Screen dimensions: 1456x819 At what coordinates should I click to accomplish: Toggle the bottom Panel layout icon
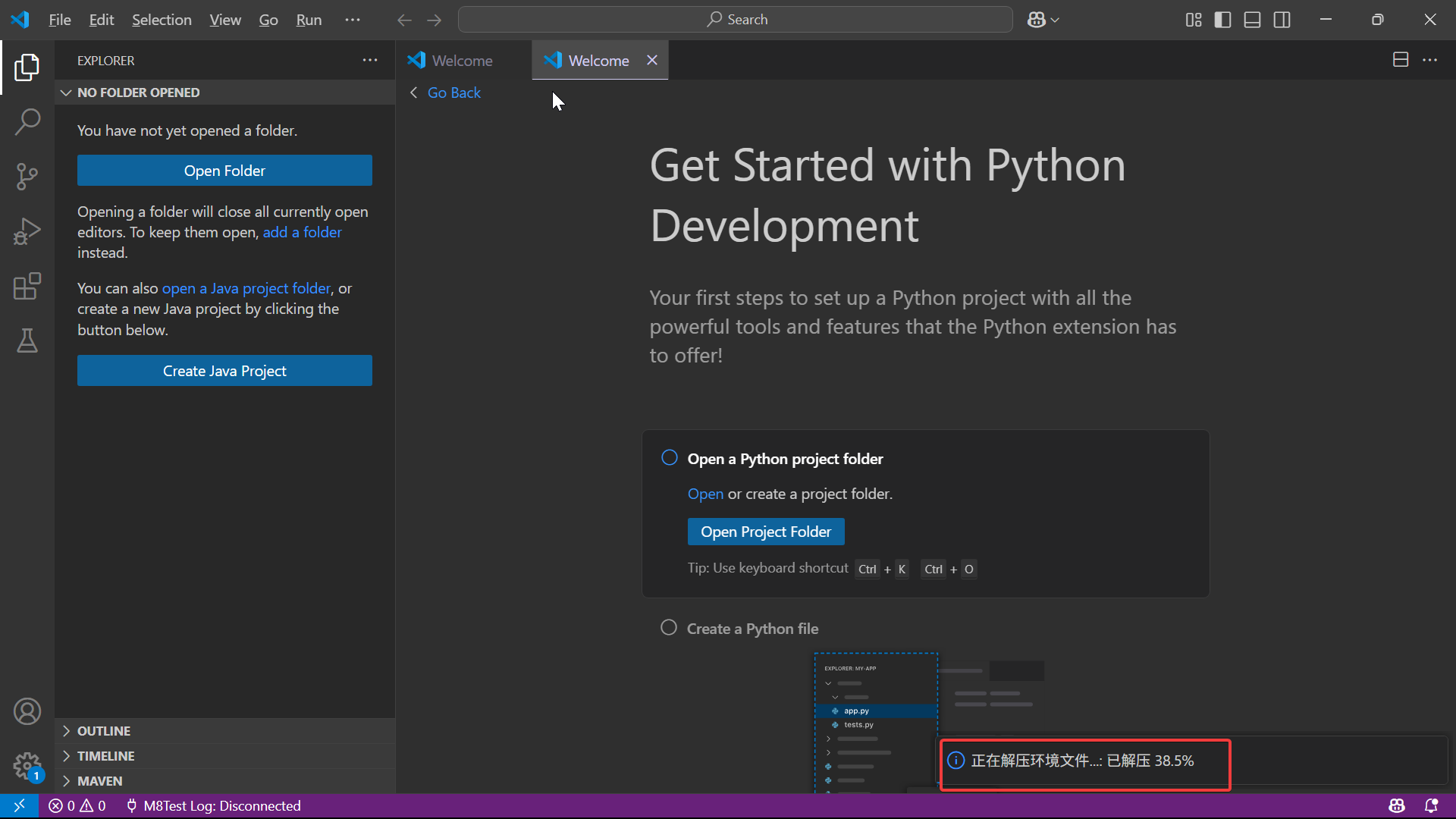(x=1252, y=20)
